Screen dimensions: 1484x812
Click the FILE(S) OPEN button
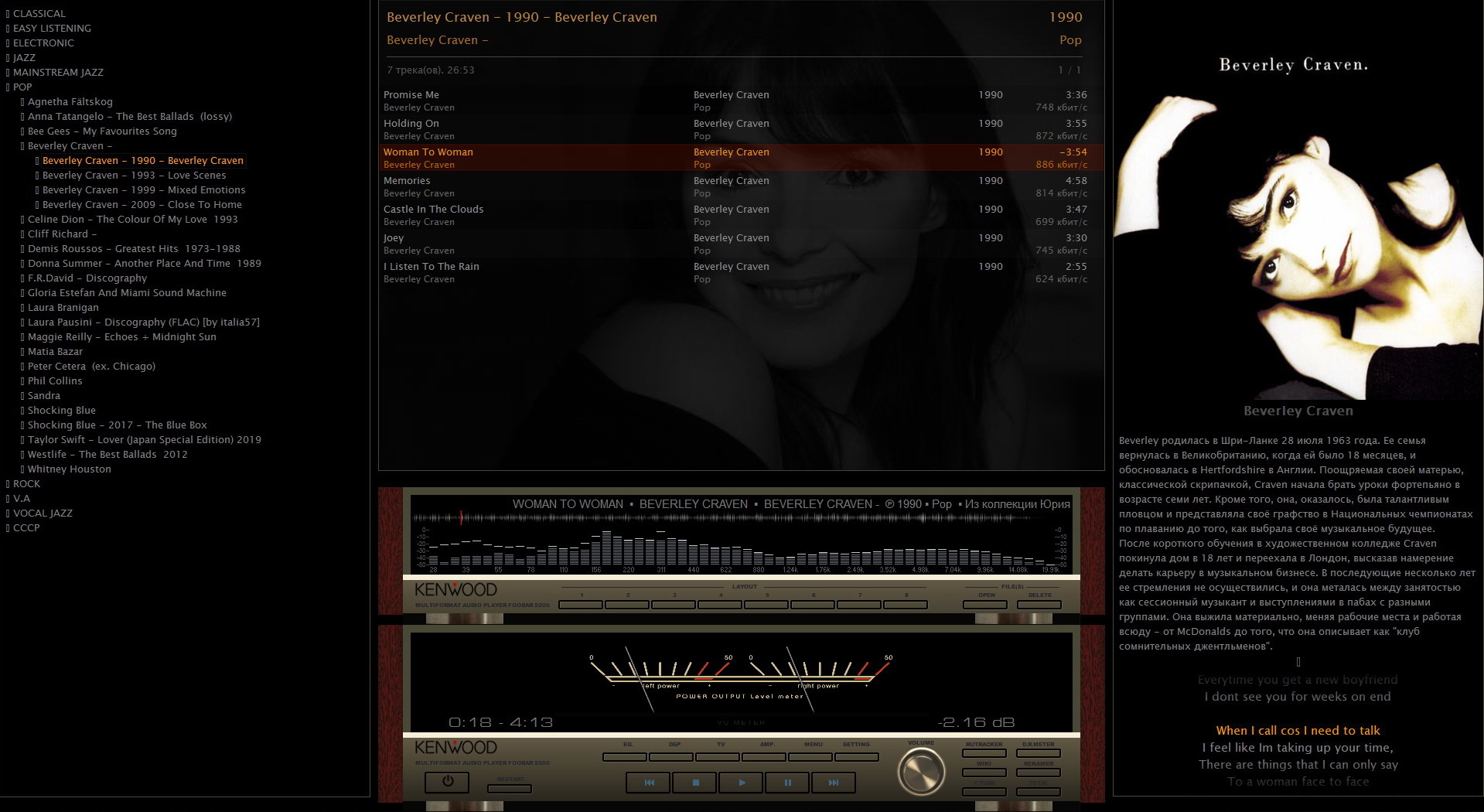point(985,605)
